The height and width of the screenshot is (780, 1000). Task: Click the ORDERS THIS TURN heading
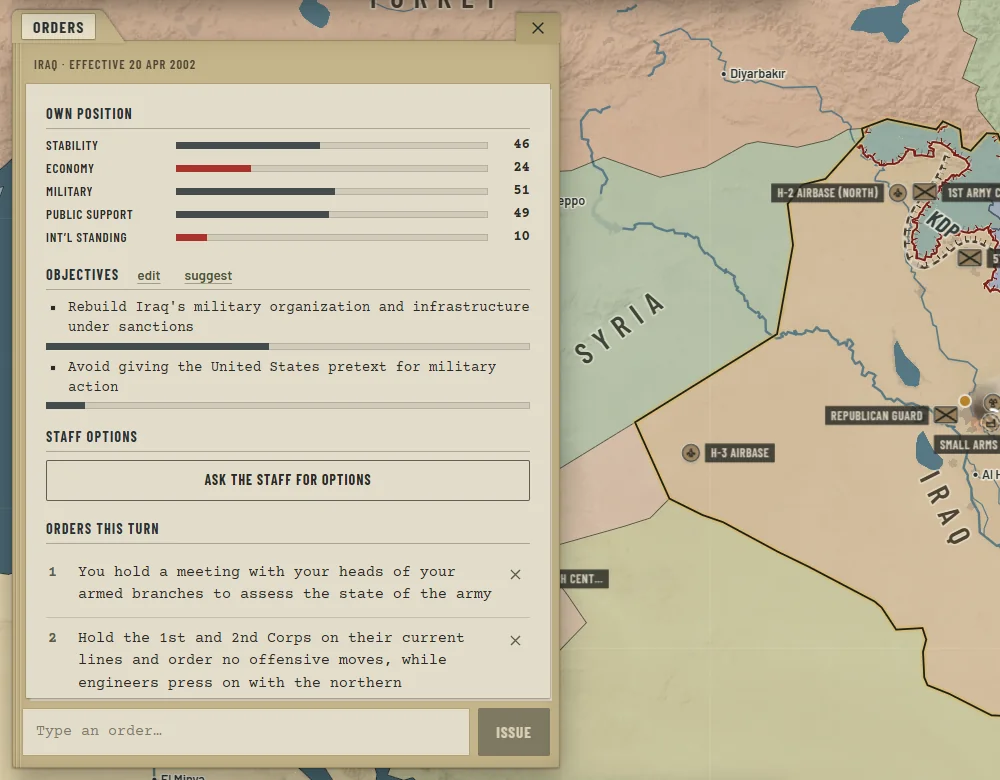(x=102, y=529)
